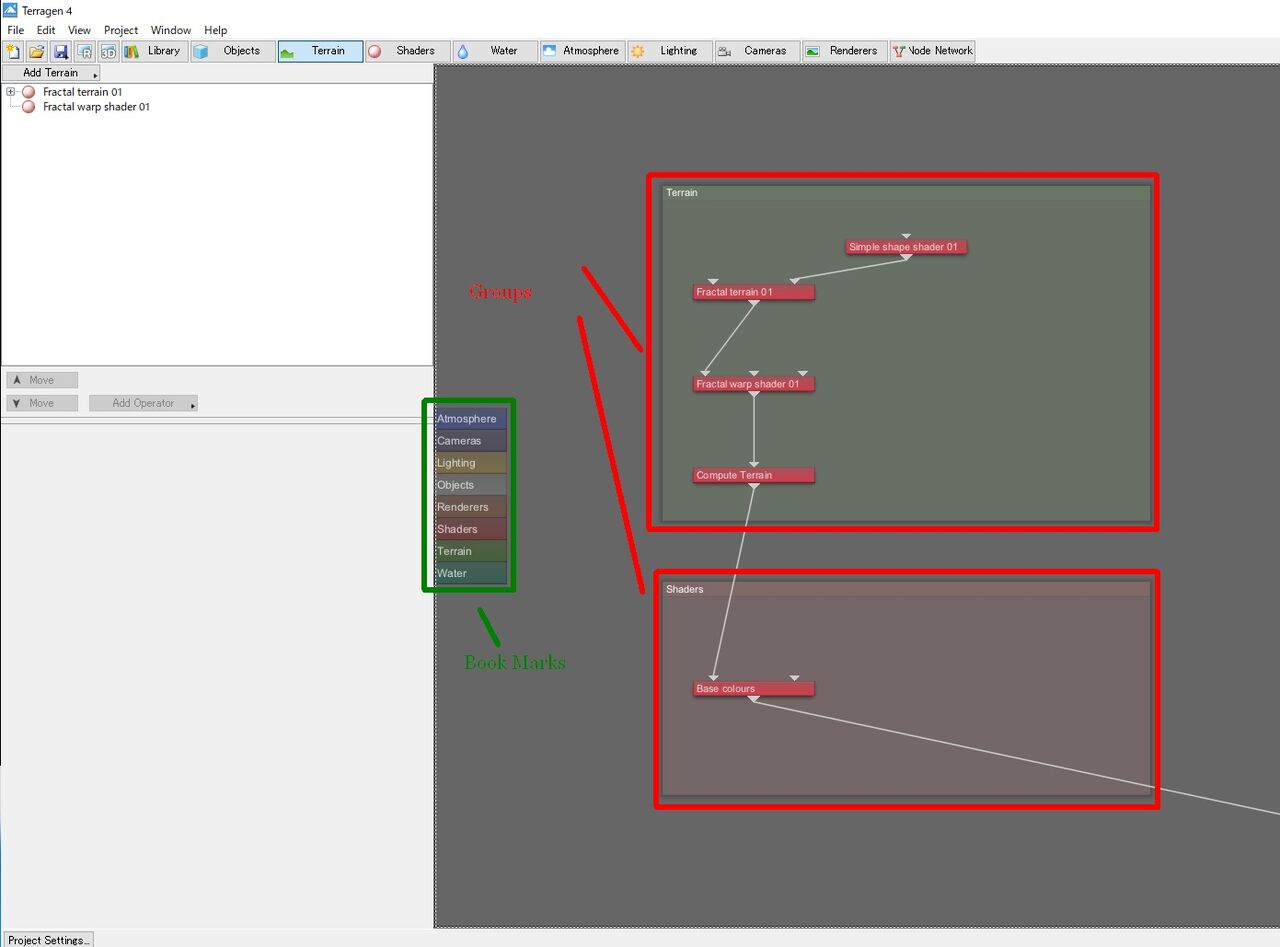Select the Compute Terrain node

pos(754,475)
